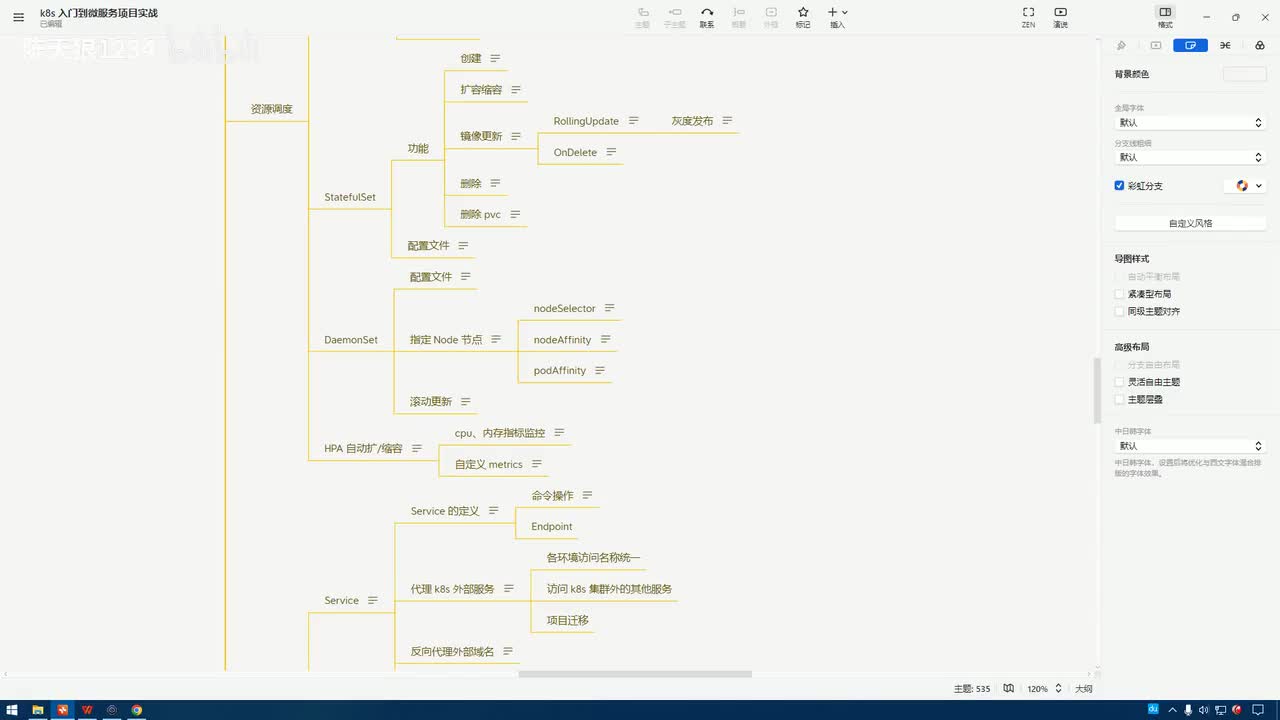The image size is (1280, 720).
Task: Open the 全局字体 font dropdown
Action: pyautogui.click(x=1190, y=123)
